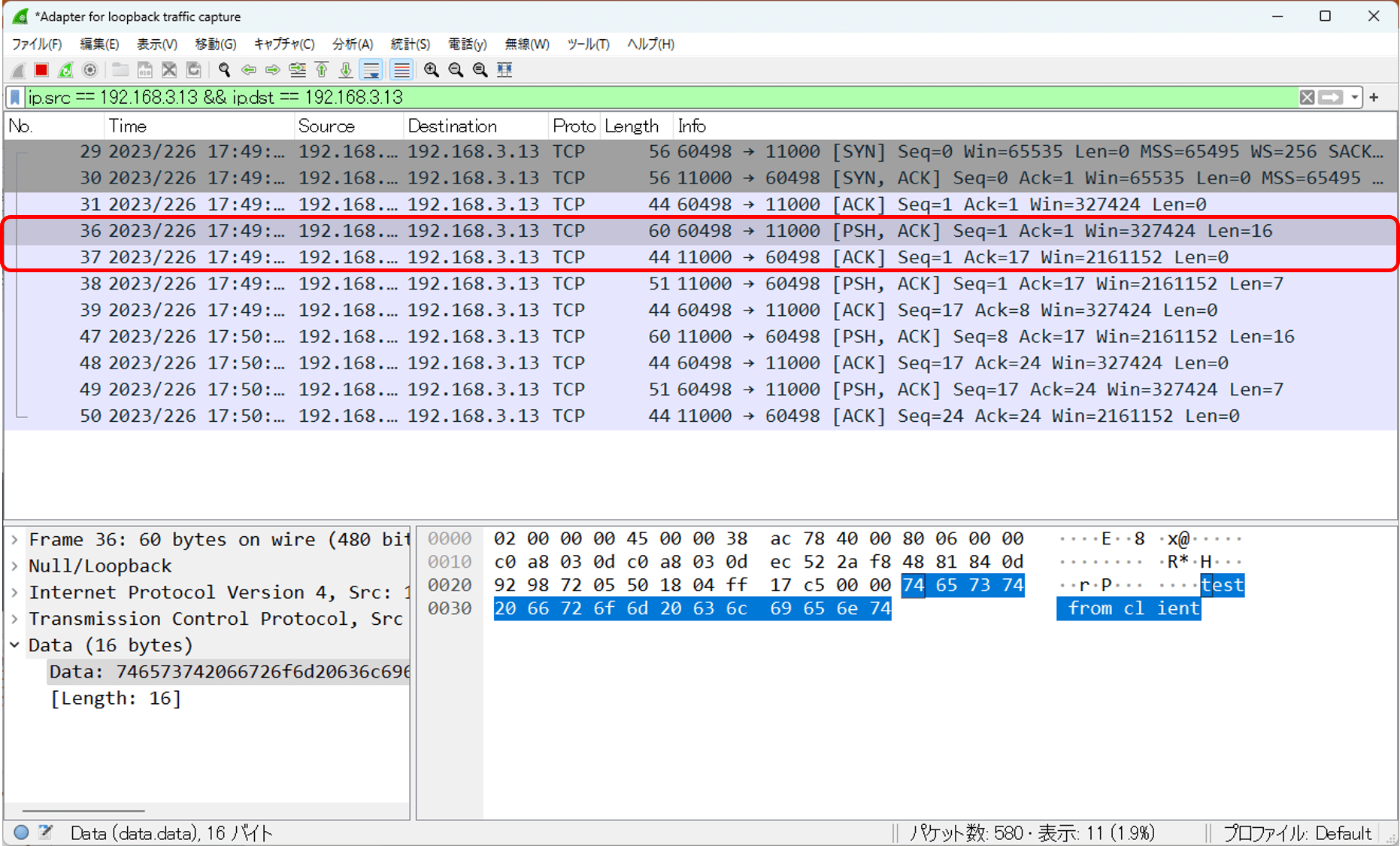Stop the running capture with red square
This screenshot has height=846, width=1400.
(41, 70)
